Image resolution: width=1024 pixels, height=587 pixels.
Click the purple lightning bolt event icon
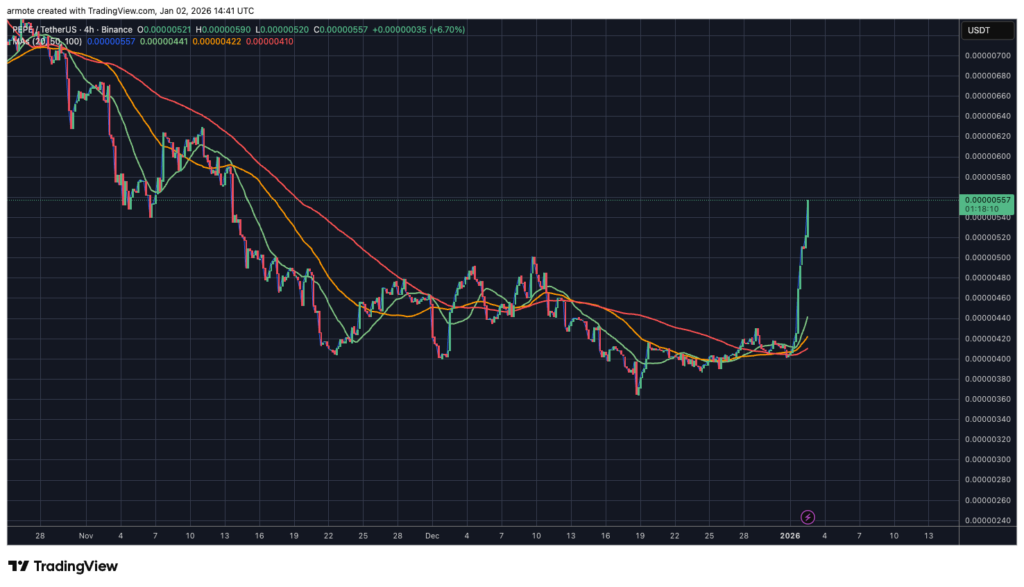(809, 517)
